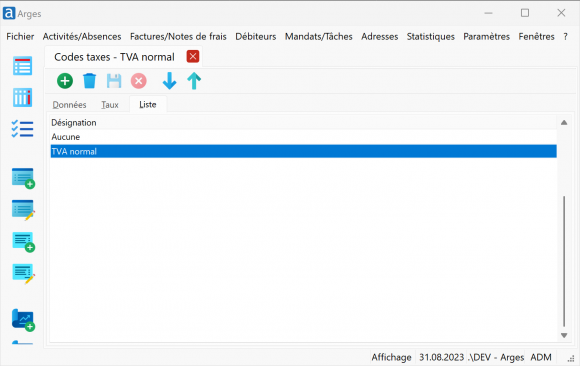Screen dimensions: 580x366
Task: Click the dark blue new table entry sidebar icon
Action: tap(23, 178)
